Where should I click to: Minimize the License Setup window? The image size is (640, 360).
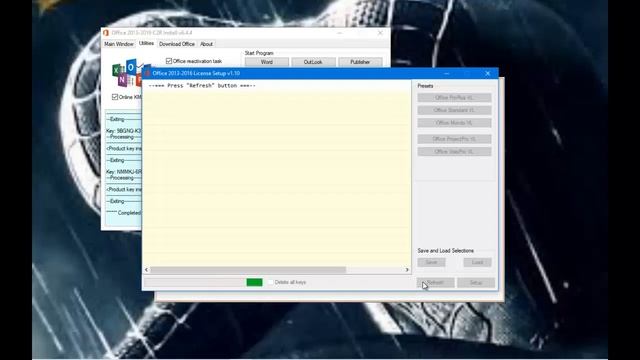point(447,73)
